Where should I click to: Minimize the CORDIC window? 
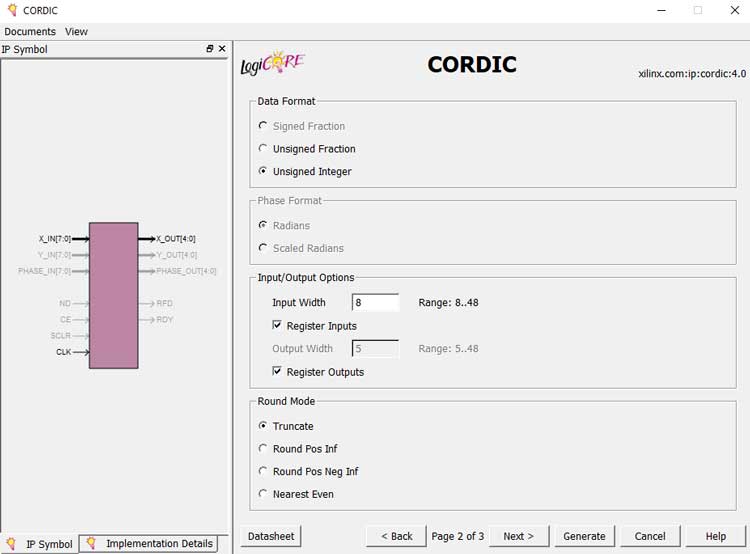pos(662,10)
